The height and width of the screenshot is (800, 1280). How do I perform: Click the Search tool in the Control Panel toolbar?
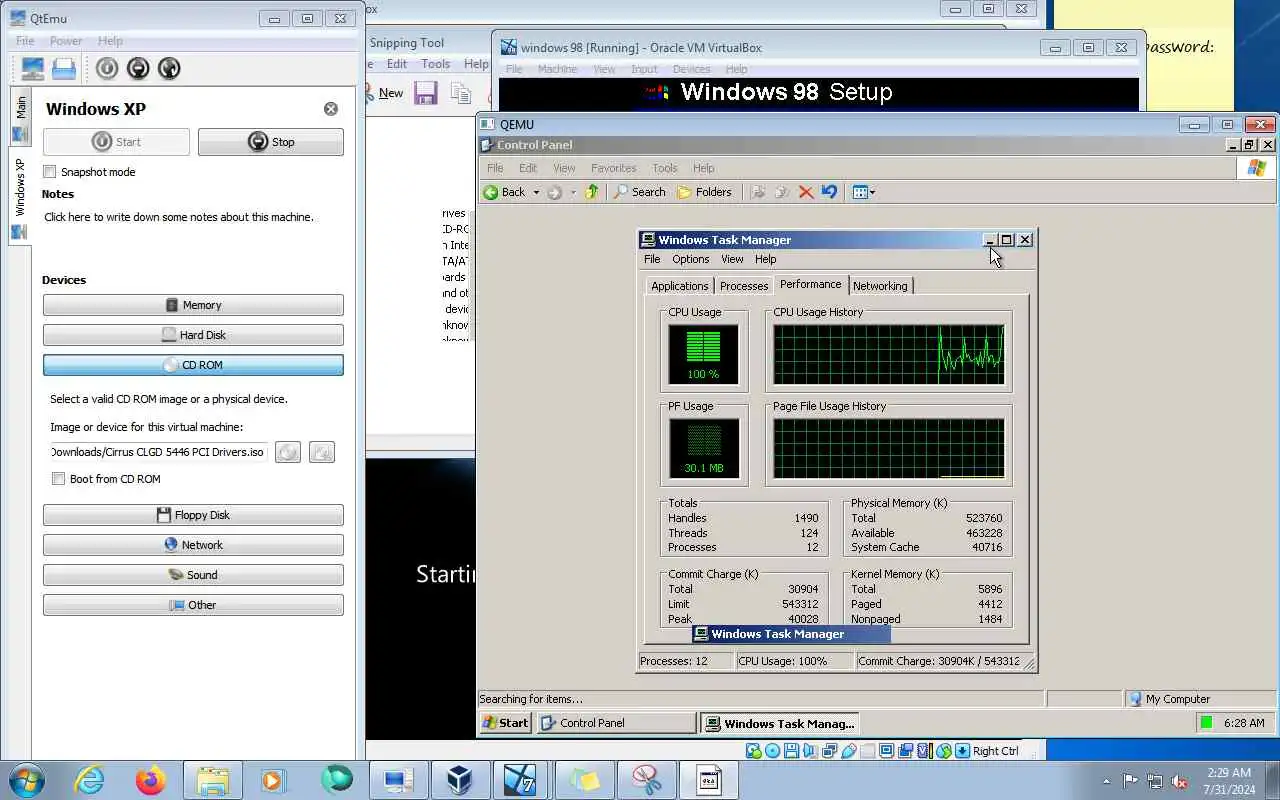coord(640,192)
